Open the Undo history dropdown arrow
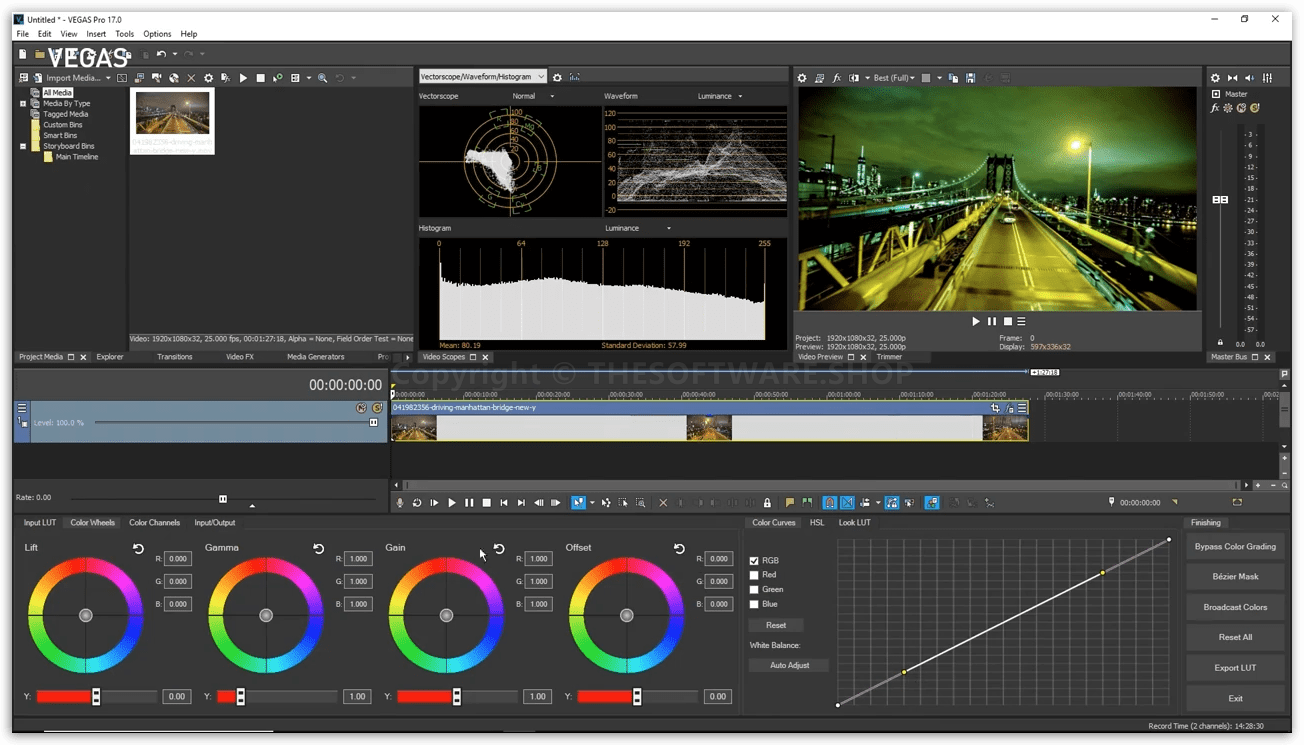This screenshot has height=745, width=1304. [x=175, y=54]
